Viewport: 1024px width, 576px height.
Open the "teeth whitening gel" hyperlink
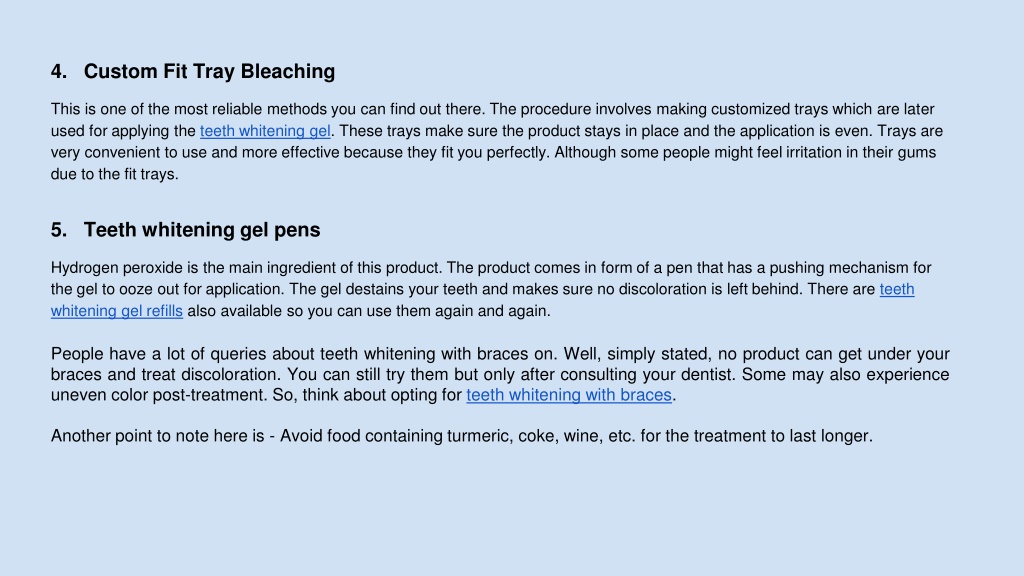tap(265, 131)
